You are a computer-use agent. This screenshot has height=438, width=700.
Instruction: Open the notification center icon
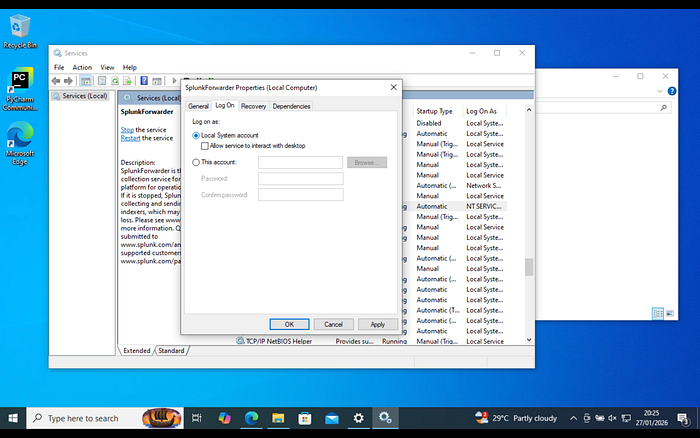tap(683, 419)
